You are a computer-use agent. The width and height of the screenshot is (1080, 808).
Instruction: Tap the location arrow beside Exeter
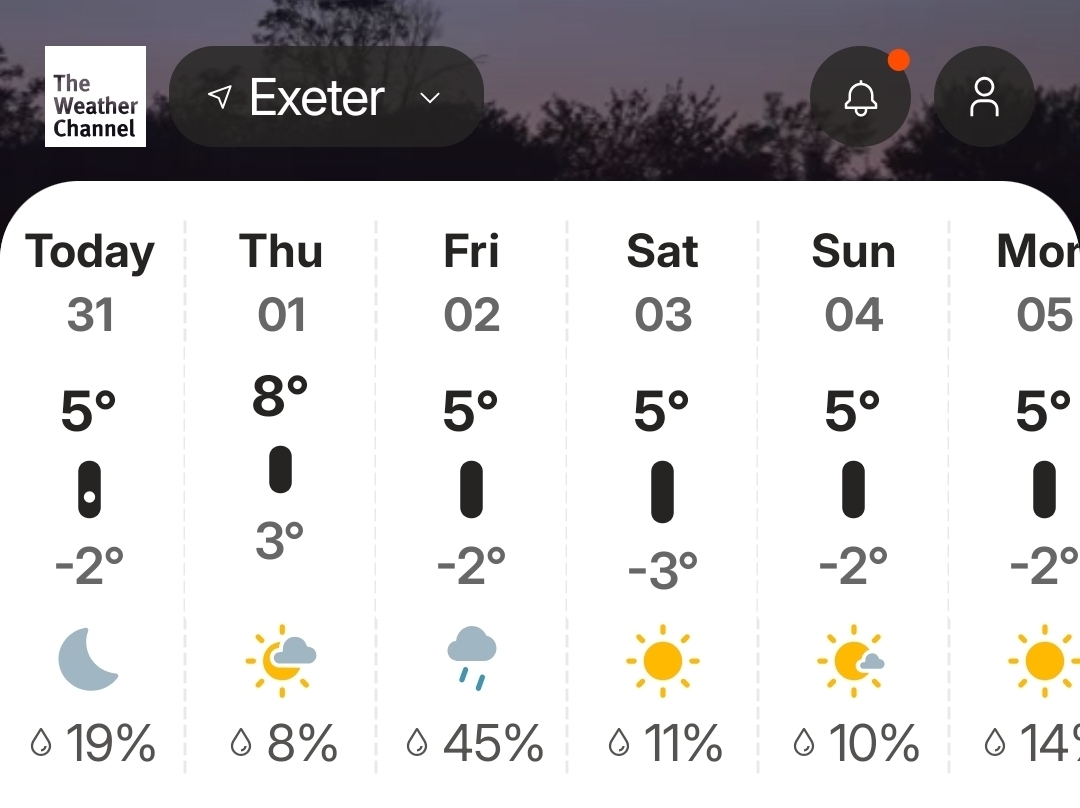coord(219,97)
